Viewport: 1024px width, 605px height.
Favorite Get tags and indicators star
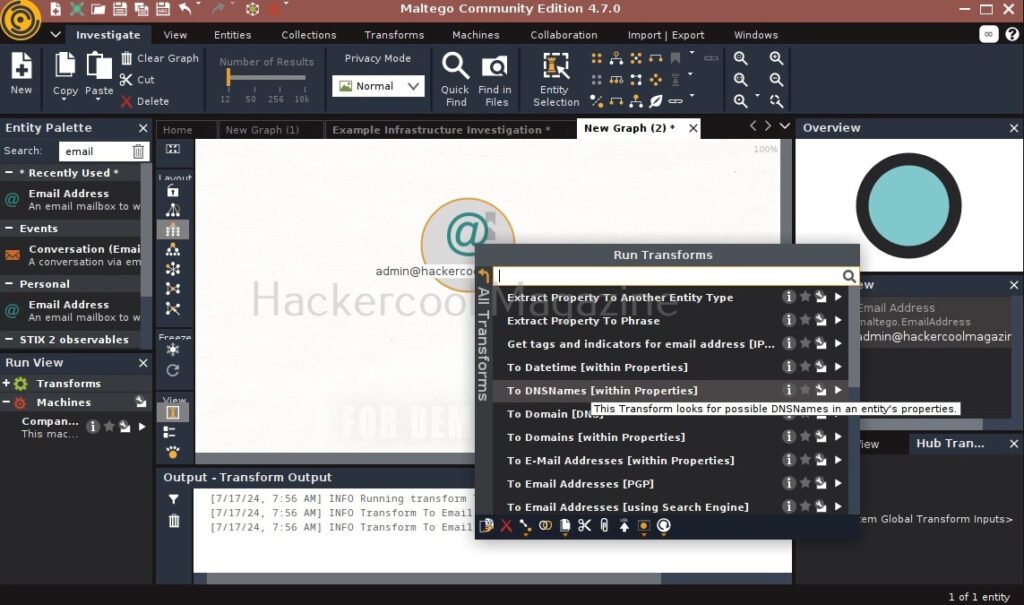tap(805, 343)
